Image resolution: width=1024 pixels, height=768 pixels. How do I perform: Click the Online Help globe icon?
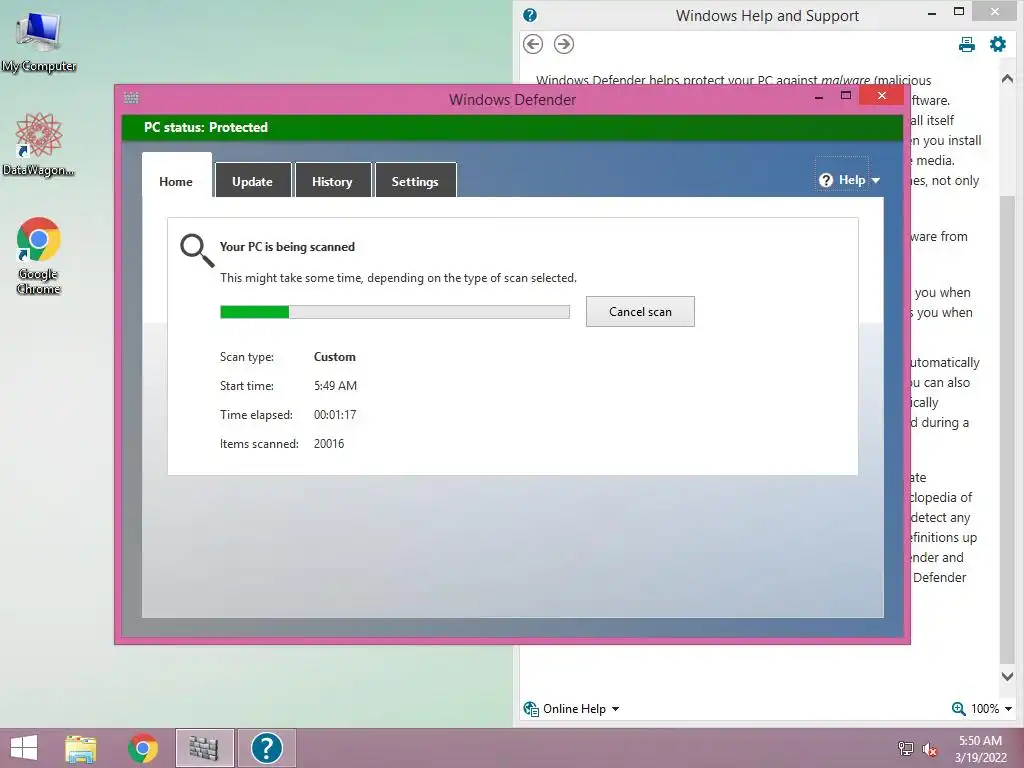coord(531,709)
